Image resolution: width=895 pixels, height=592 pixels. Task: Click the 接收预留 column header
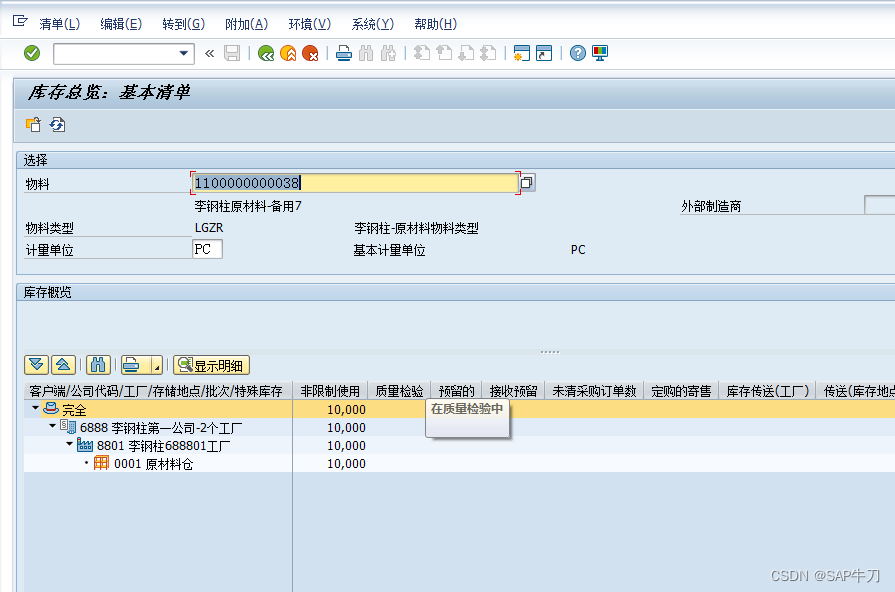point(513,390)
